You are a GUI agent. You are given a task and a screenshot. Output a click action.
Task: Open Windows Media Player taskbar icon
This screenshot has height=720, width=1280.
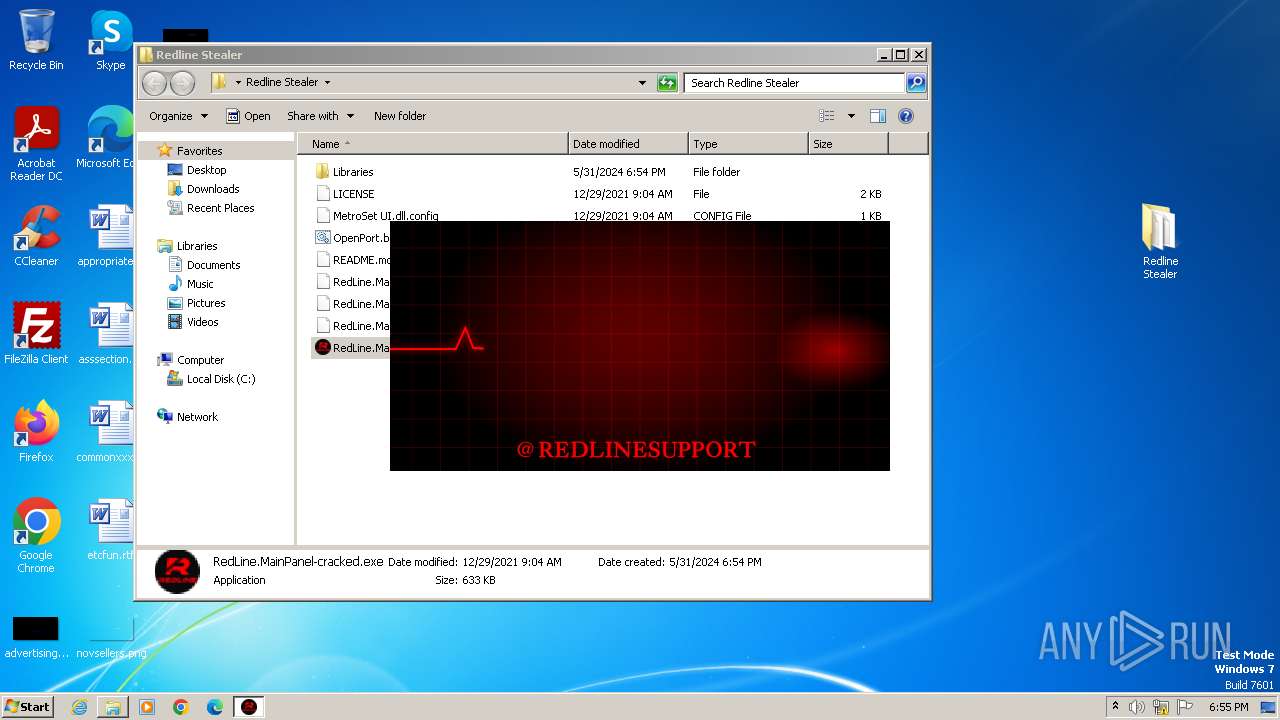click(x=147, y=707)
